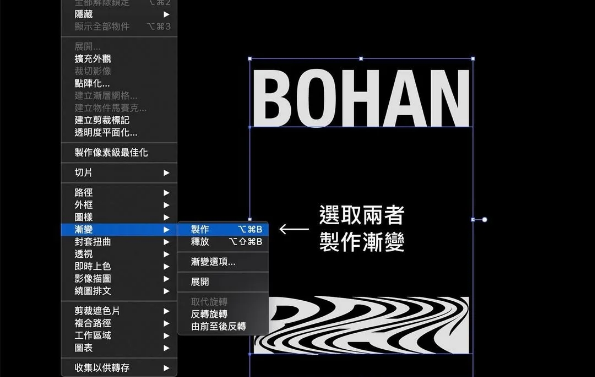Image resolution: width=595 pixels, height=377 pixels.
Task: Open 漸變選項... dialog
Action: 223,262
